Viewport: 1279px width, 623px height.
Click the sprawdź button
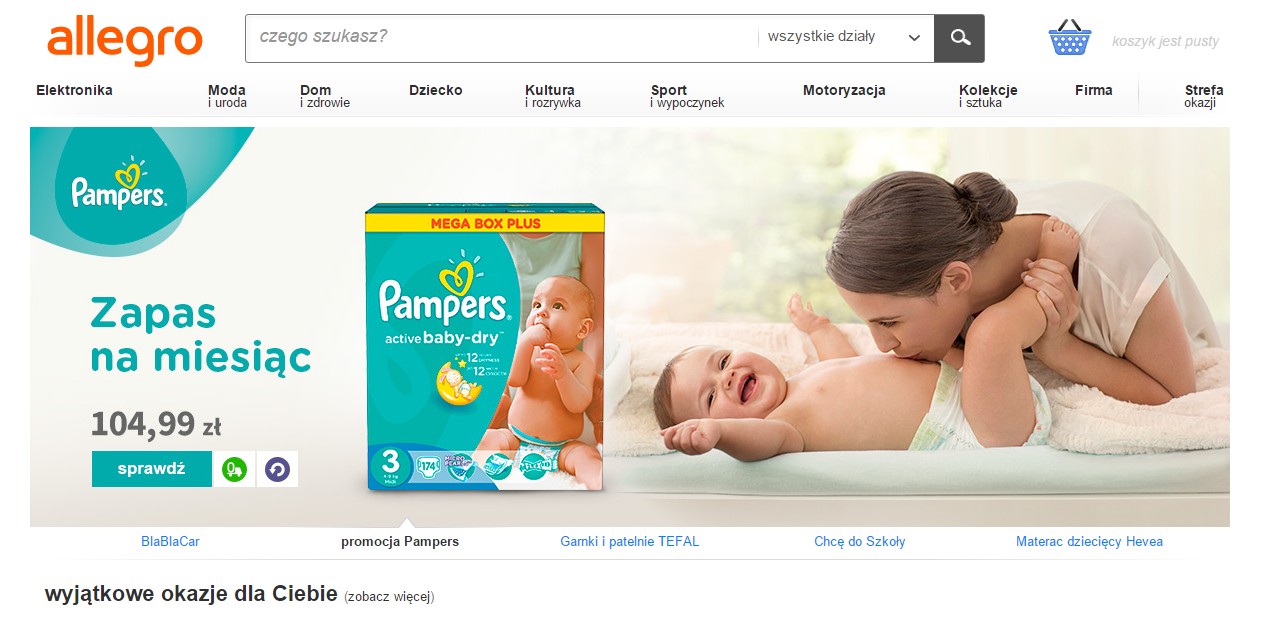[x=152, y=469]
